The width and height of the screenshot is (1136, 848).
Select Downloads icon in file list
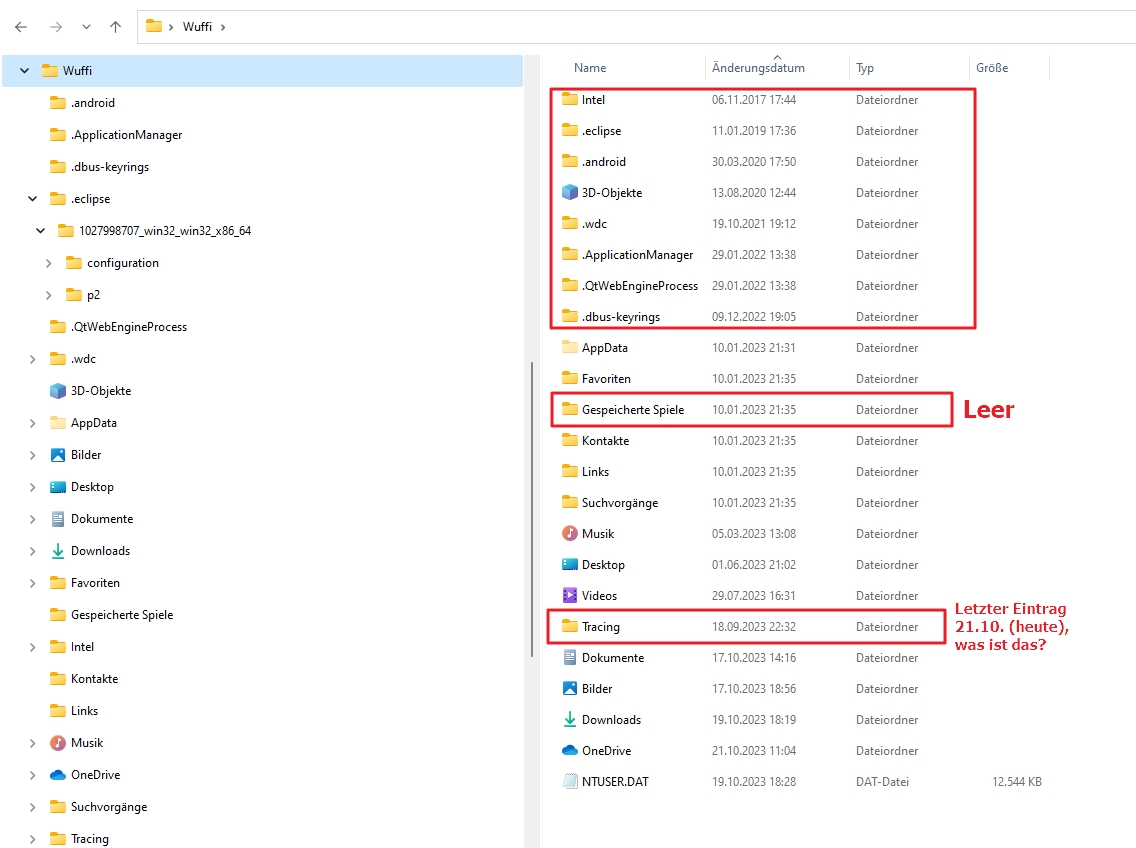pos(570,720)
